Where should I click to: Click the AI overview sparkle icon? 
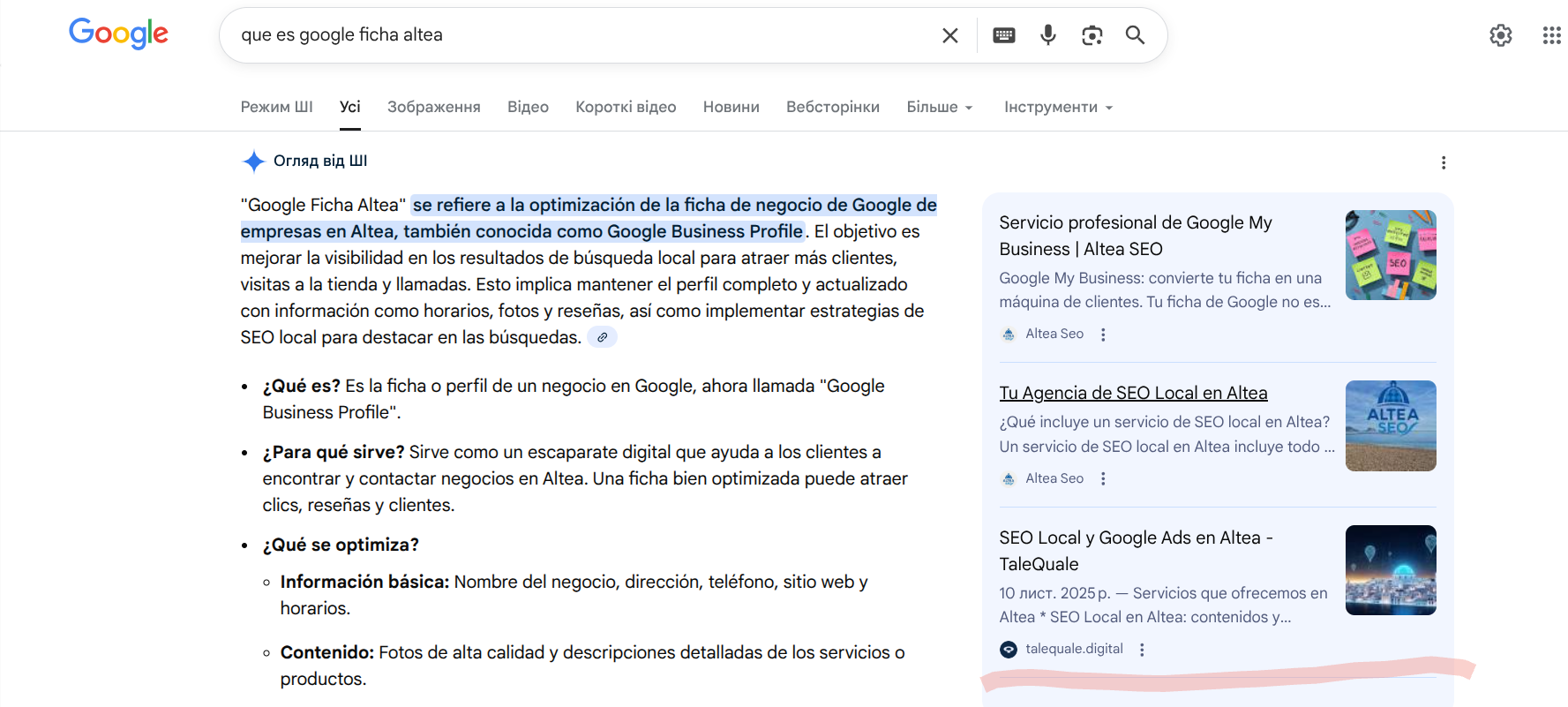tap(253, 162)
